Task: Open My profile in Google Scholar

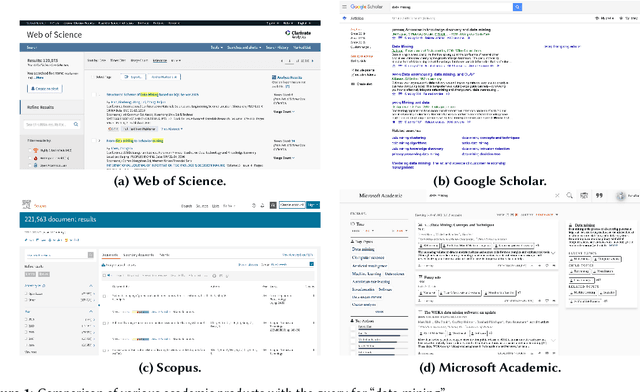Action: pos(604,18)
